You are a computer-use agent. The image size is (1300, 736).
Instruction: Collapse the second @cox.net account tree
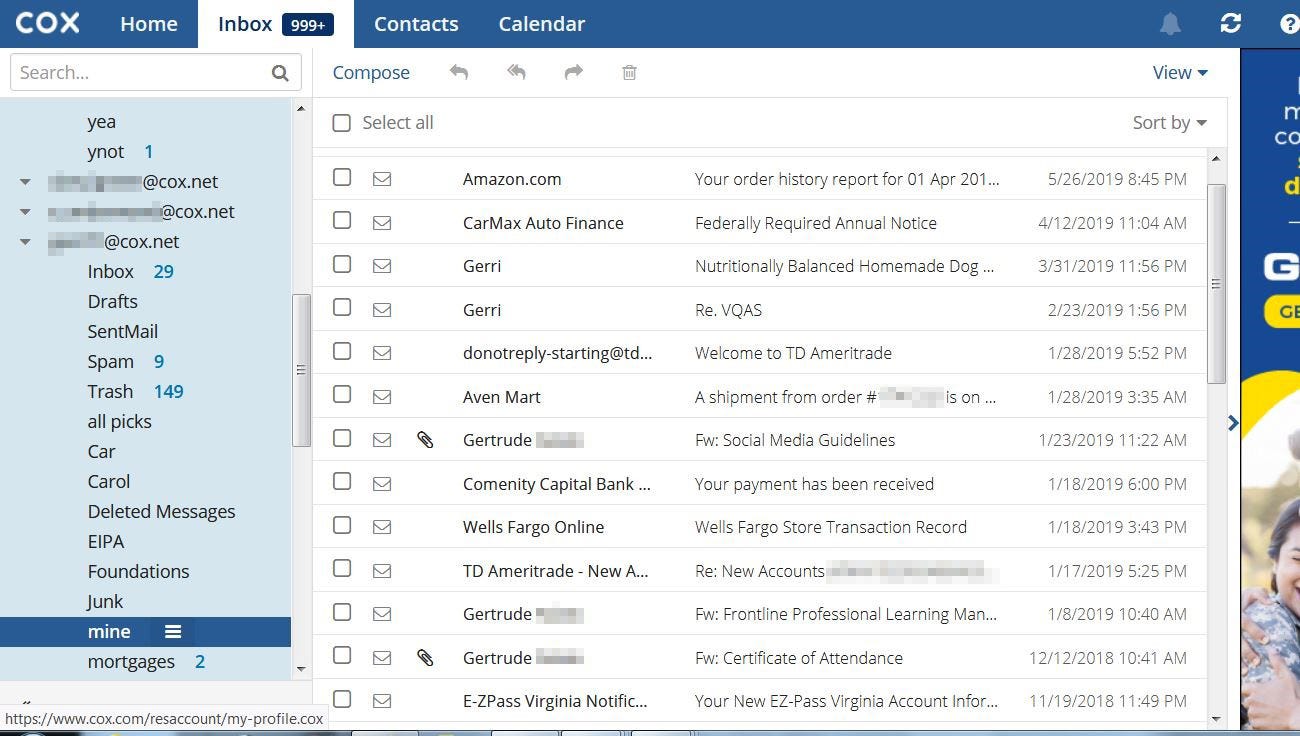[25, 212]
